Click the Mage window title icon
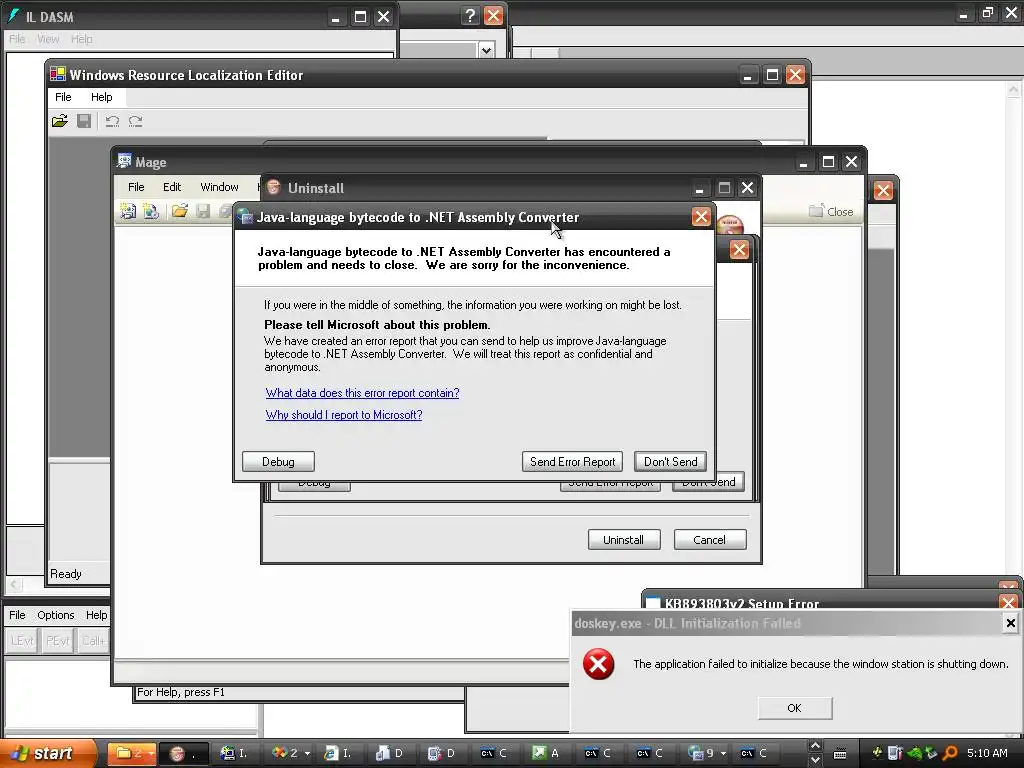 (x=124, y=161)
